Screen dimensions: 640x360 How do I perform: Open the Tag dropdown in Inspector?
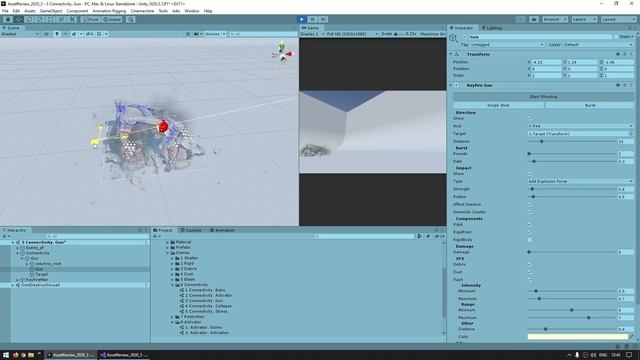pyautogui.click(x=507, y=44)
